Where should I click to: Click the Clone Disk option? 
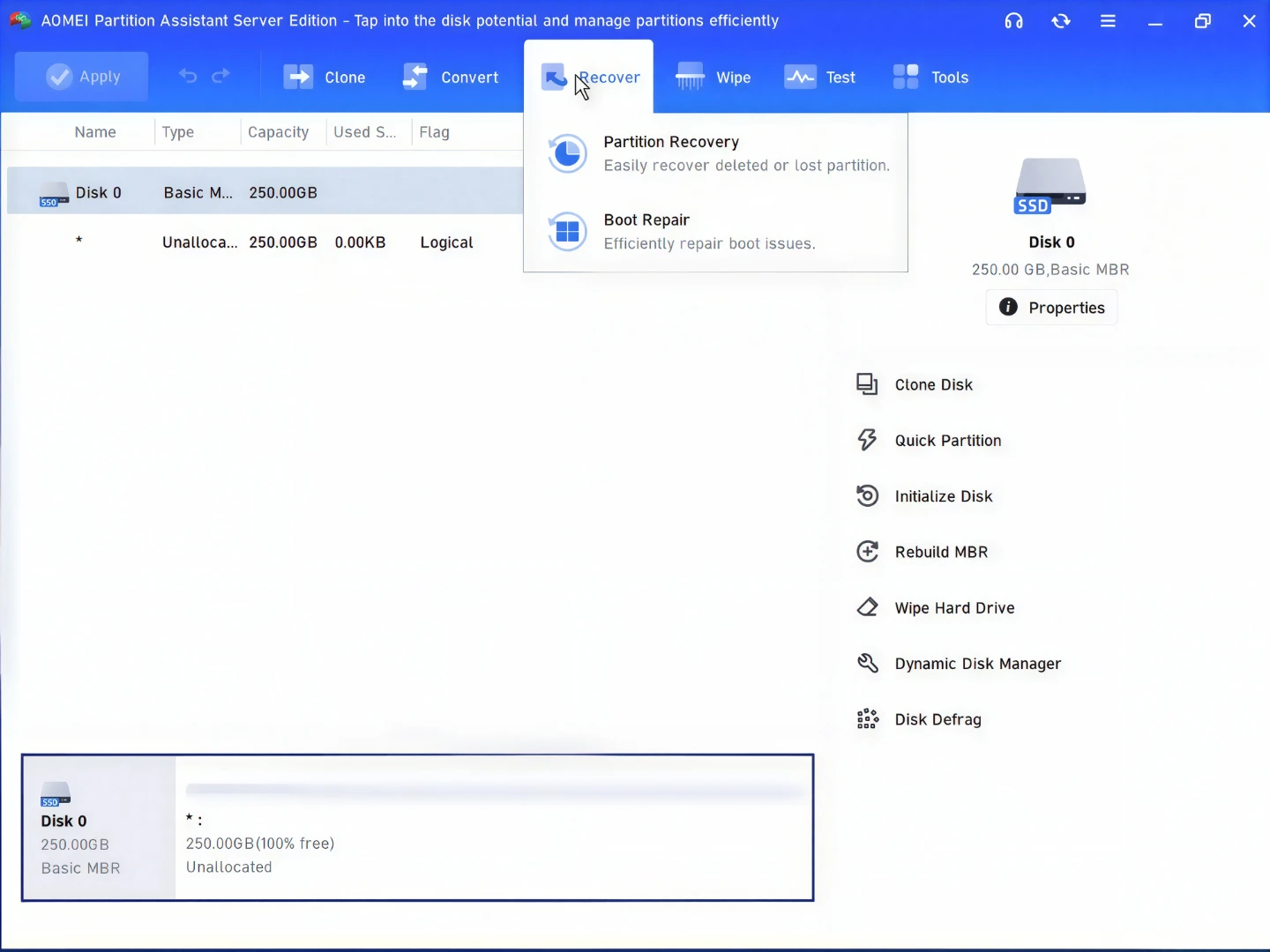915,385
